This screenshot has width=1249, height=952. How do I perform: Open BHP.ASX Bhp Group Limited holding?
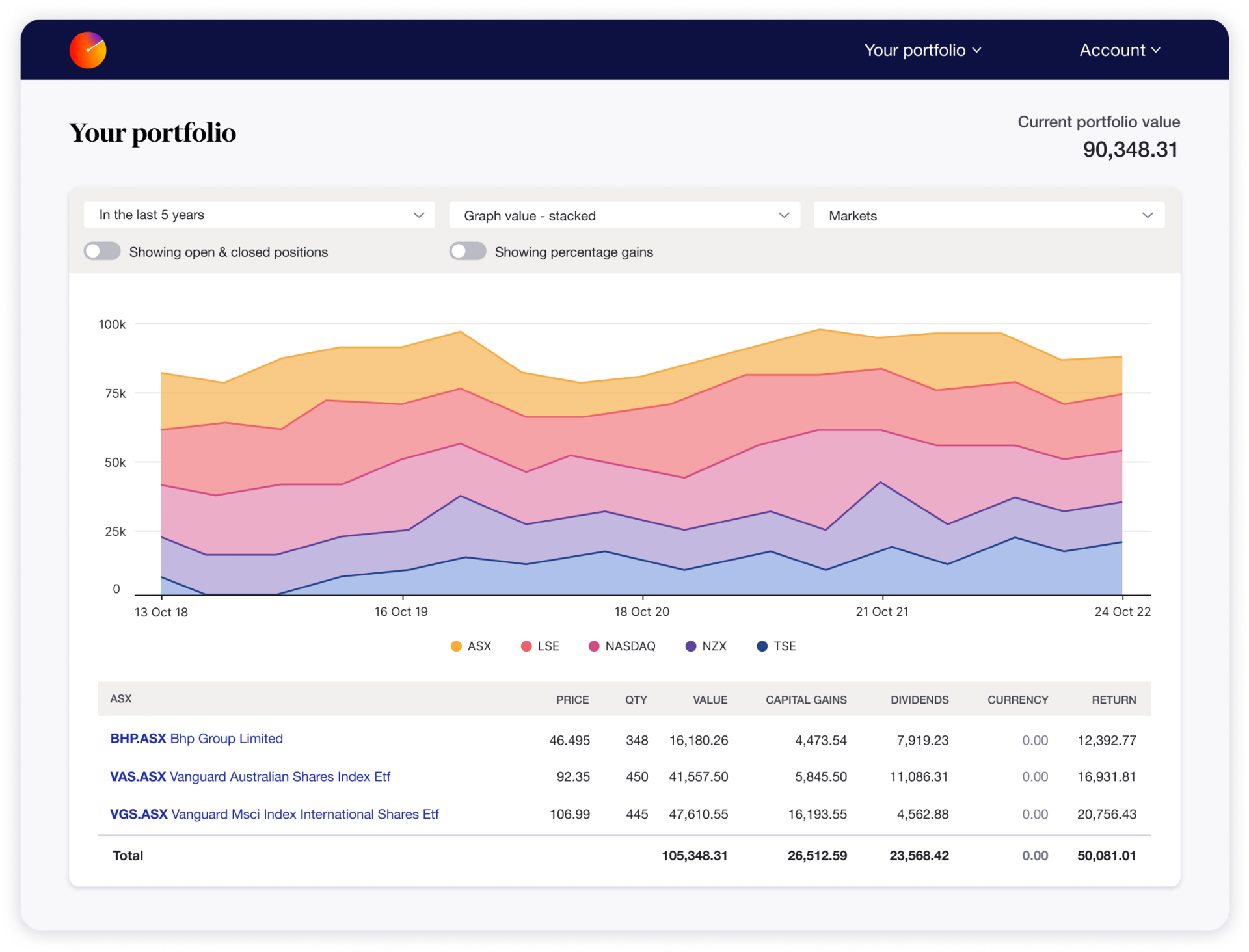click(x=196, y=739)
